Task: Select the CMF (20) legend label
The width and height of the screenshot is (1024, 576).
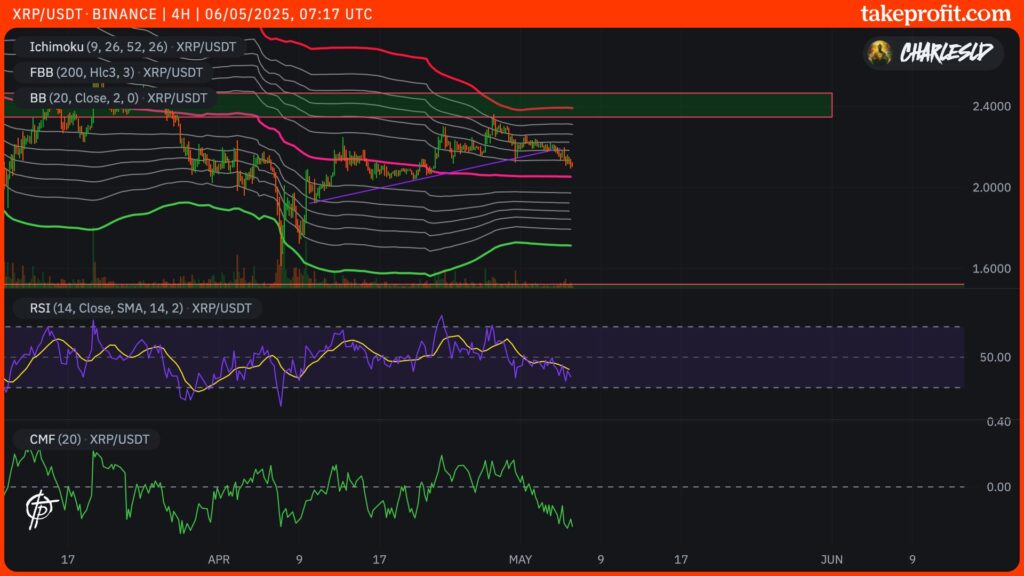Action: [88, 438]
